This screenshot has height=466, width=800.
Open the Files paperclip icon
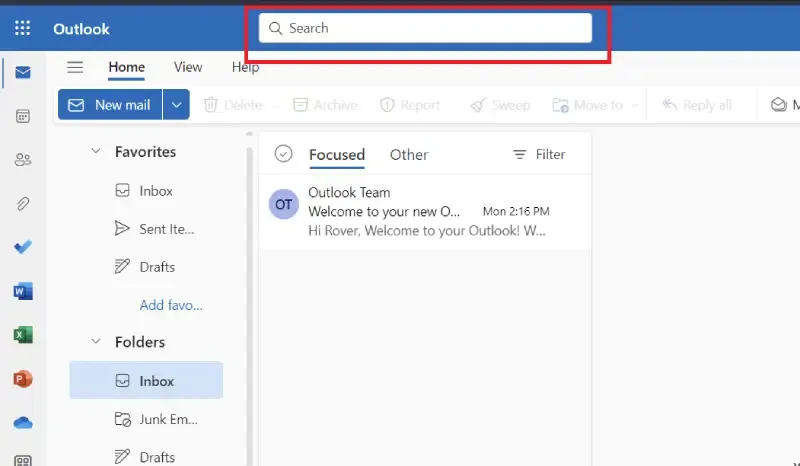tap(23, 204)
